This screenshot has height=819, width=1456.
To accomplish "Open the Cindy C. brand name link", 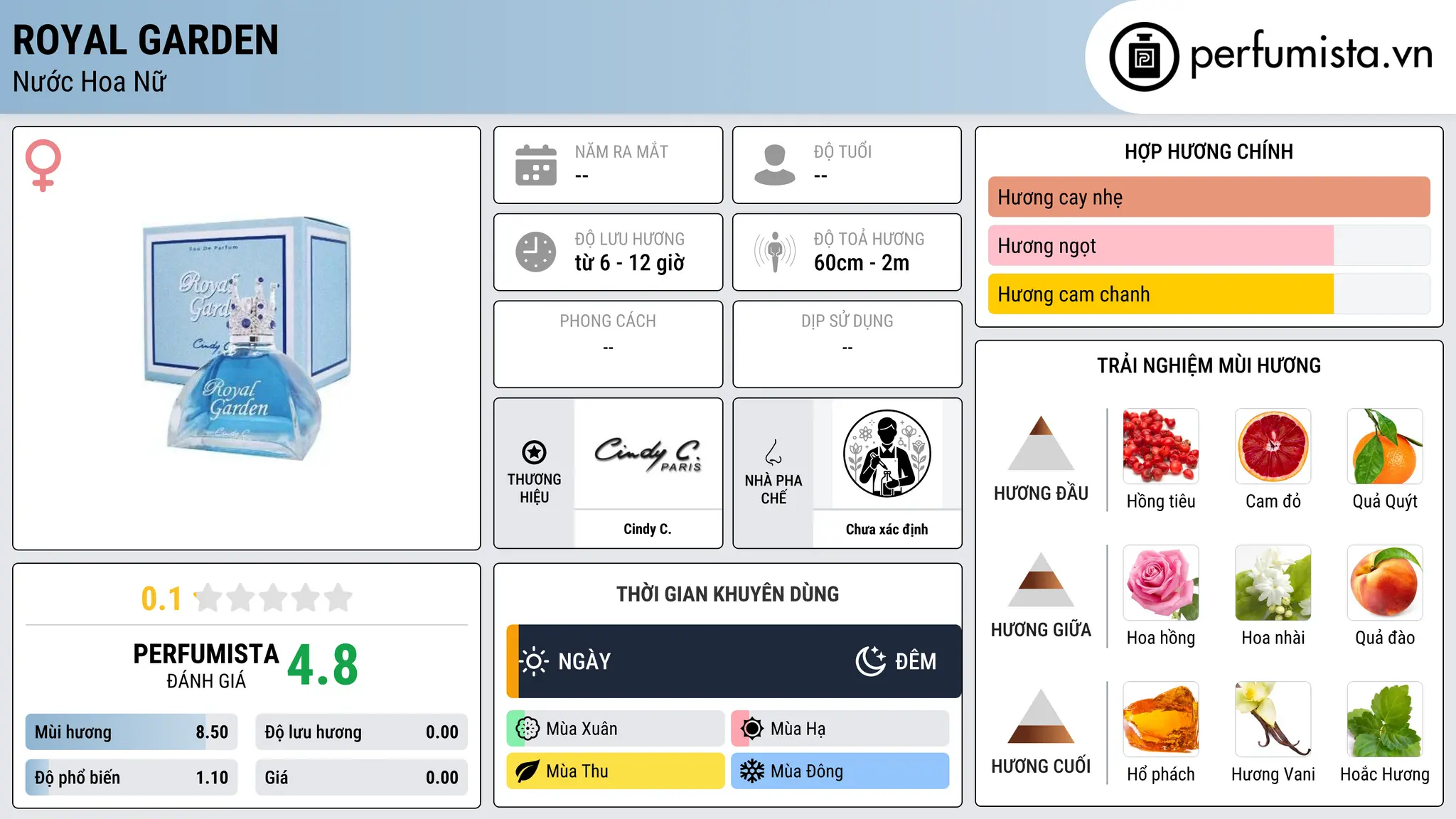I will click(x=648, y=529).
